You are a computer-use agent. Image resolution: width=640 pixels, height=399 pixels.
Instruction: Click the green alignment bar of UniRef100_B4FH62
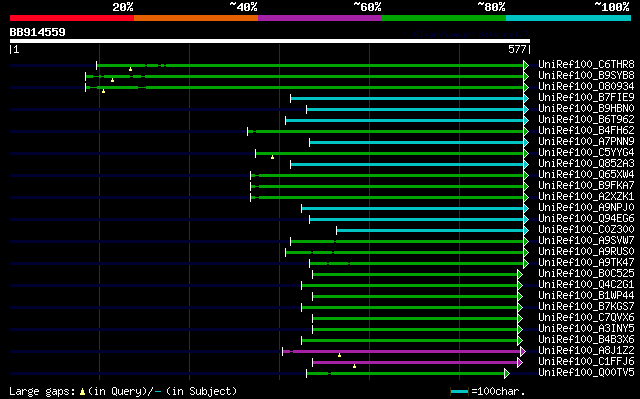pos(385,131)
